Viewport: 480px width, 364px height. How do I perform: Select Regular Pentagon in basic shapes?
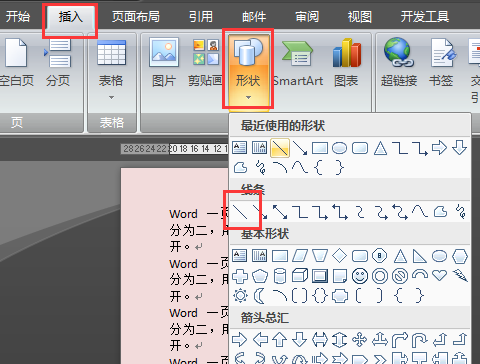point(260,276)
